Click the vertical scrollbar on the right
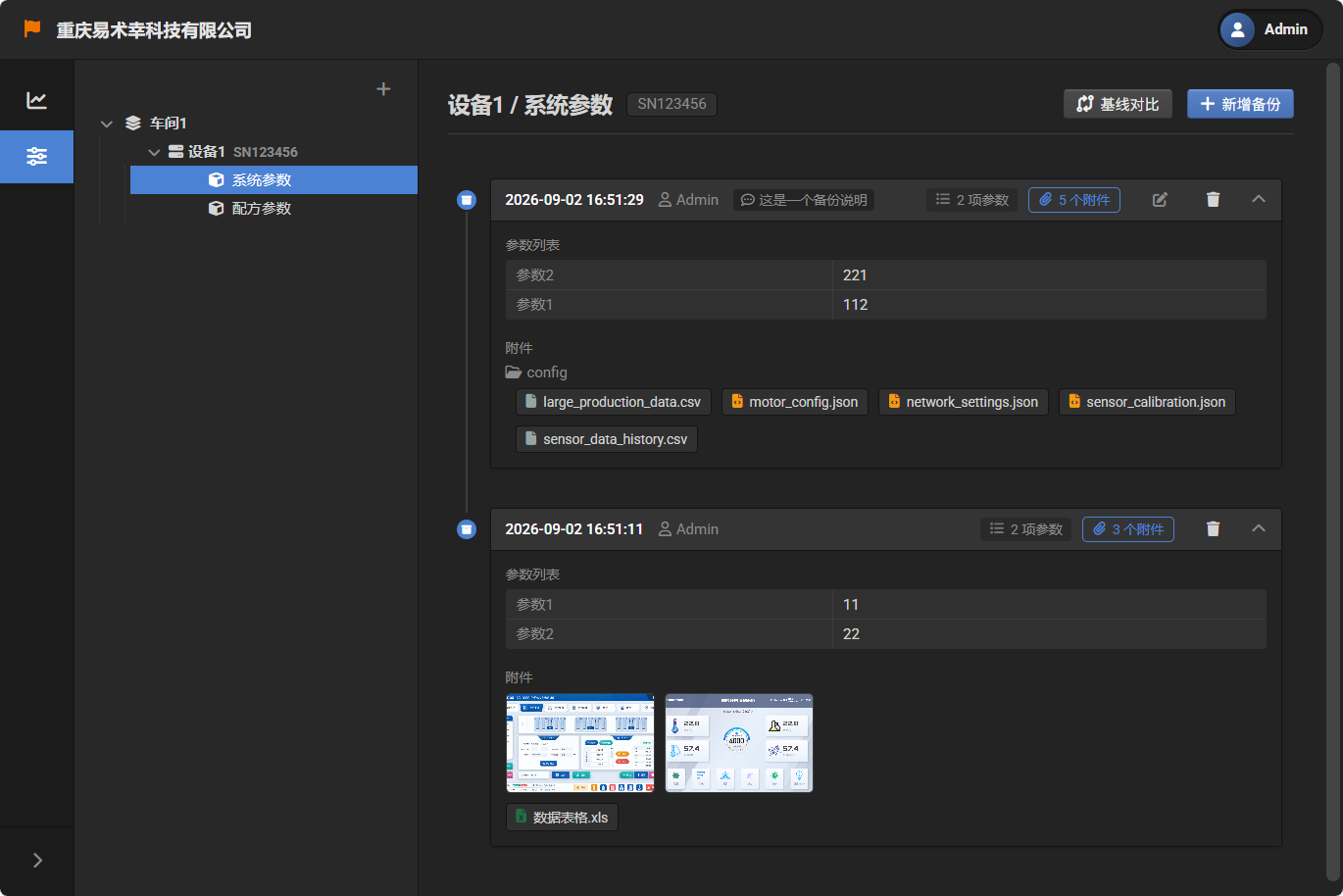 coord(1333,471)
